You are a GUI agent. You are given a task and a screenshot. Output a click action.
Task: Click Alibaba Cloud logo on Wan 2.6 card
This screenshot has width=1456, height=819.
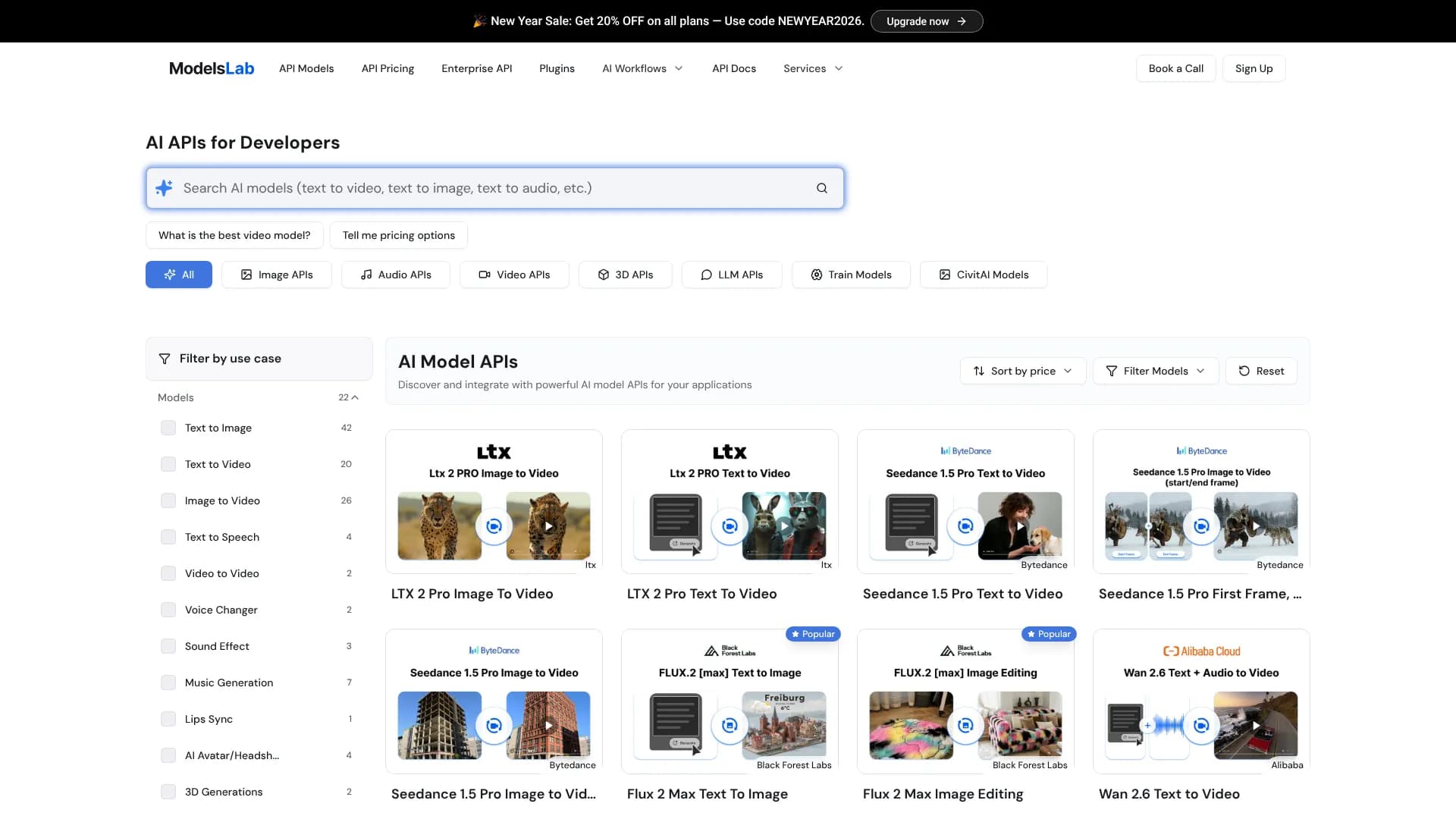1201,651
